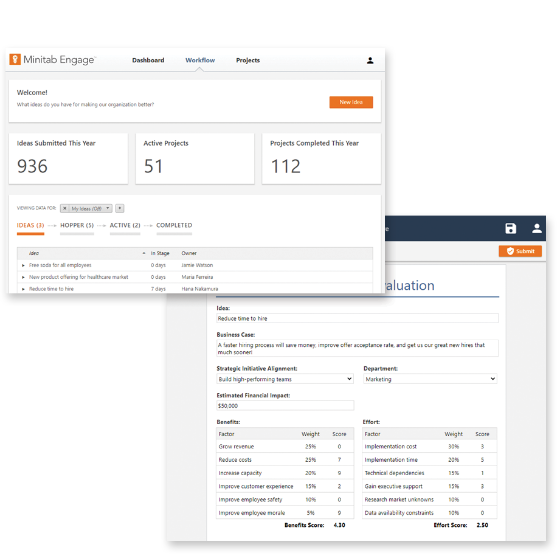Open the Department dropdown showing Marketing
557x554 pixels.
(x=430, y=379)
